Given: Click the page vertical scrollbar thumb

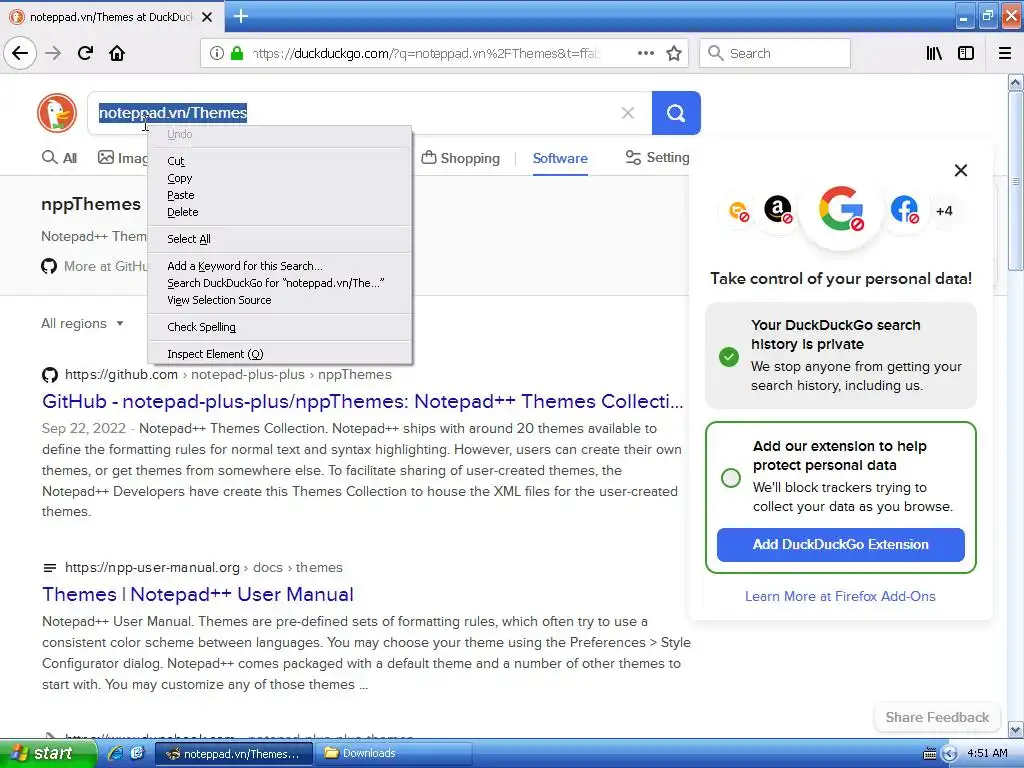Looking at the screenshot, I should tap(1015, 181).
